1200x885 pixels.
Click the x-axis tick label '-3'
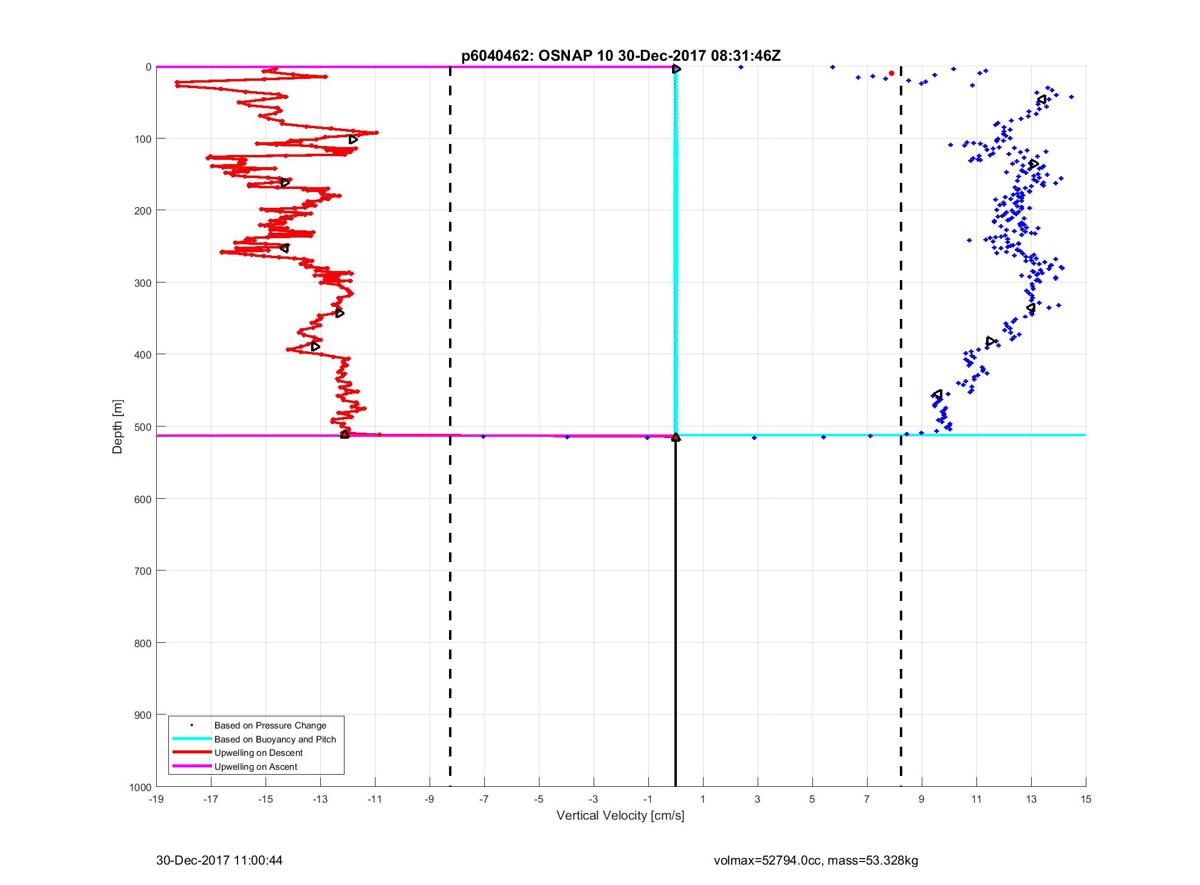594,799
